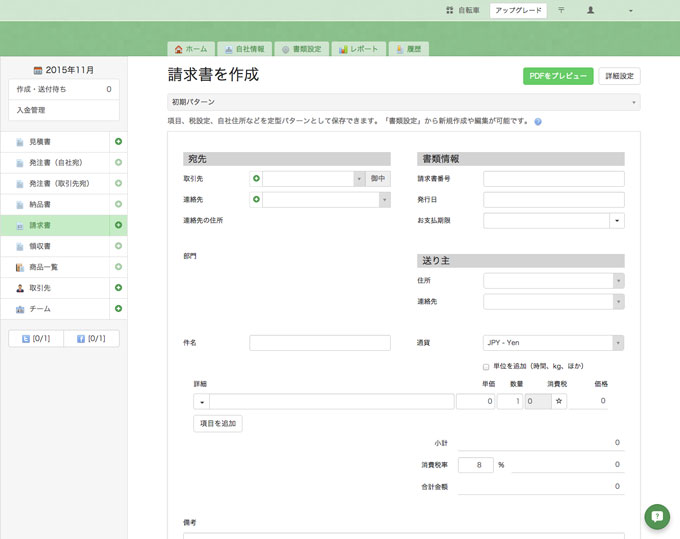The height and width of the screenshot is (539, 680).
Task: Open the 連絡先 recipient dropdown arrow
Action: tap(384, 199)
